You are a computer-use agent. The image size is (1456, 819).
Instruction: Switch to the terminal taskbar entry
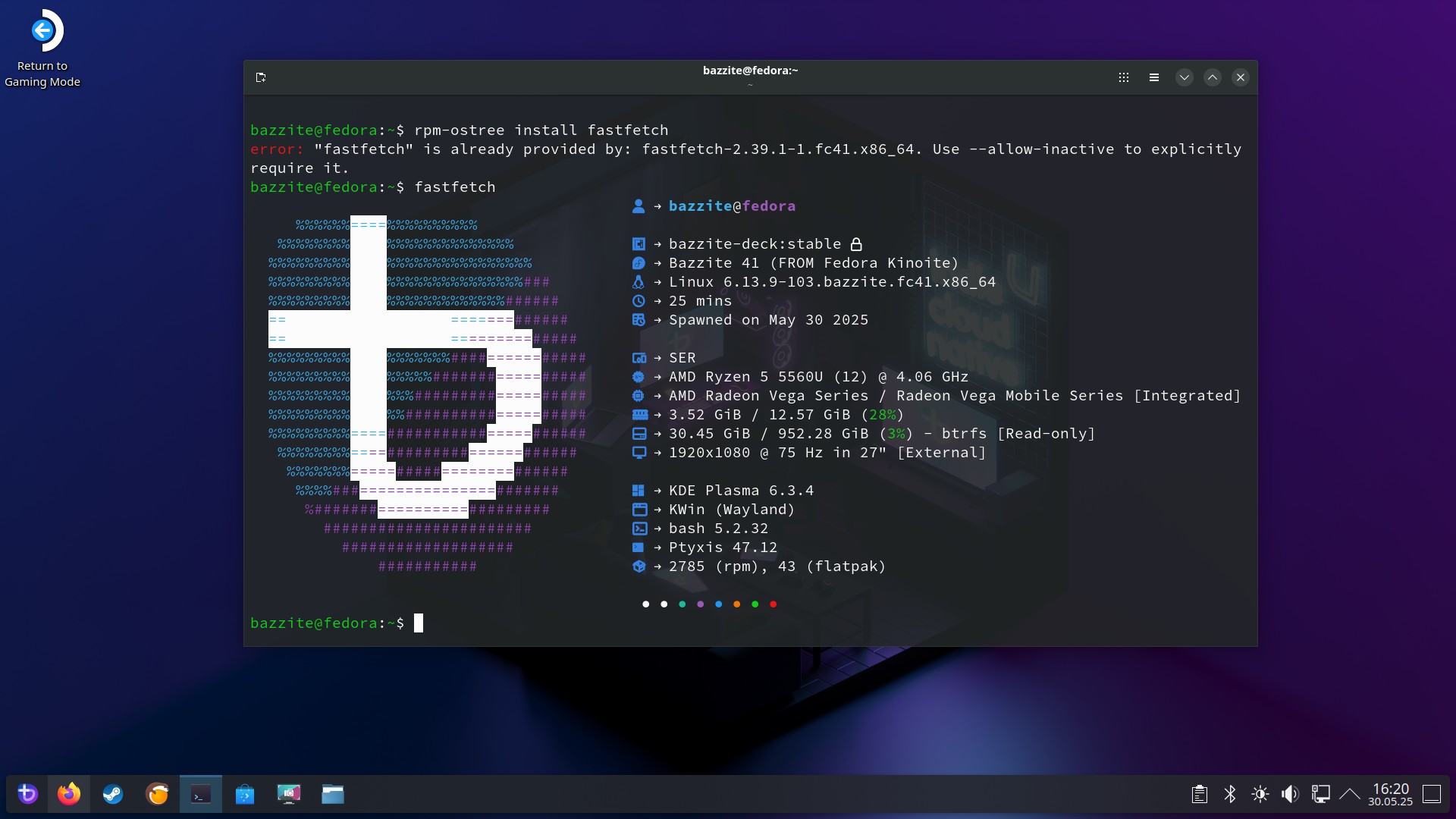click(x=201, y=794)
